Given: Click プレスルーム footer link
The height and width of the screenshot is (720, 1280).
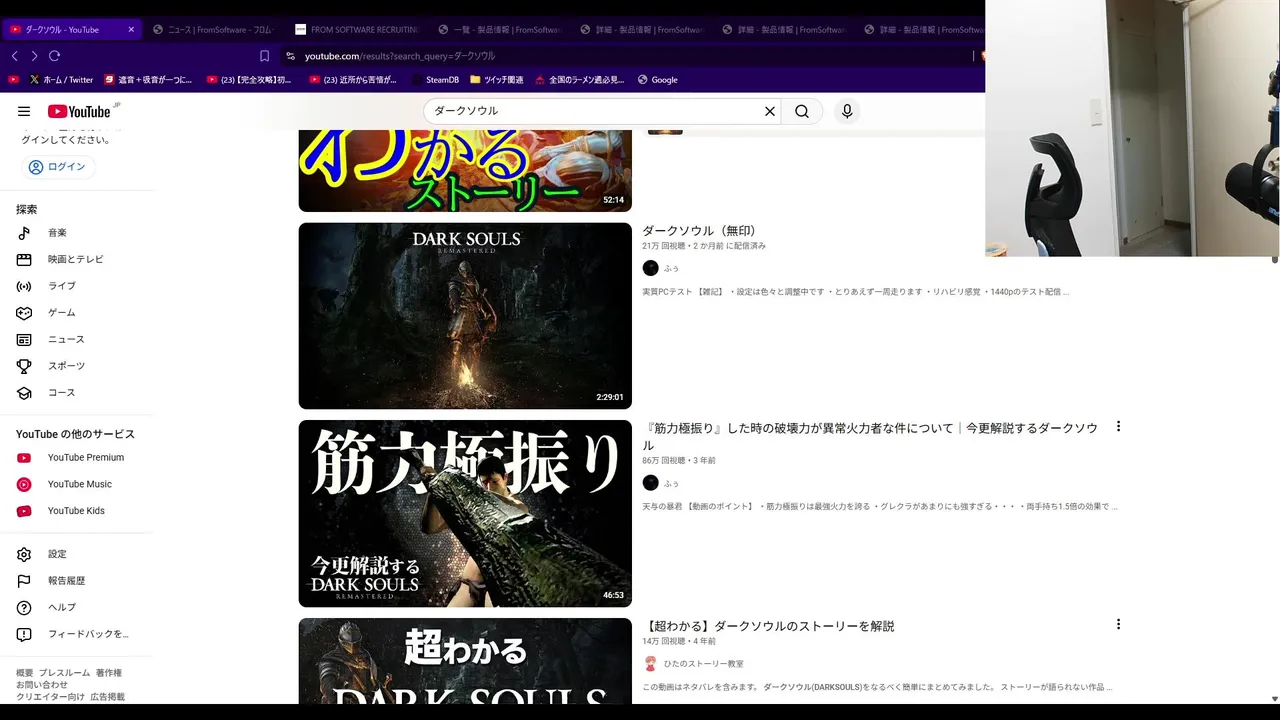Looking at the screenshot, I should point(64,673).
